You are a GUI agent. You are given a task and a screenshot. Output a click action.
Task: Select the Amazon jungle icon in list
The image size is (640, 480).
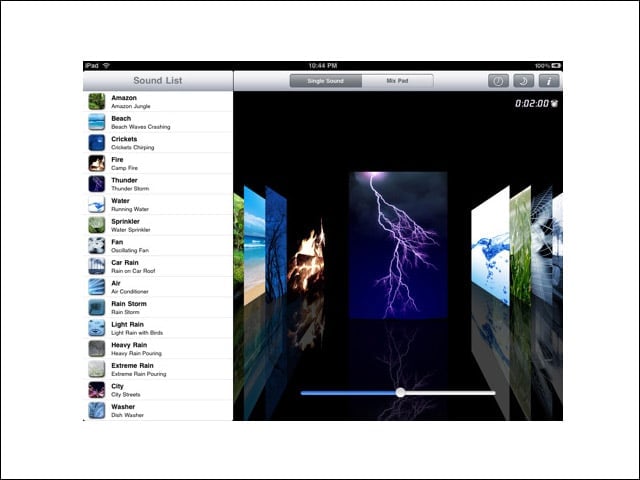97,101
